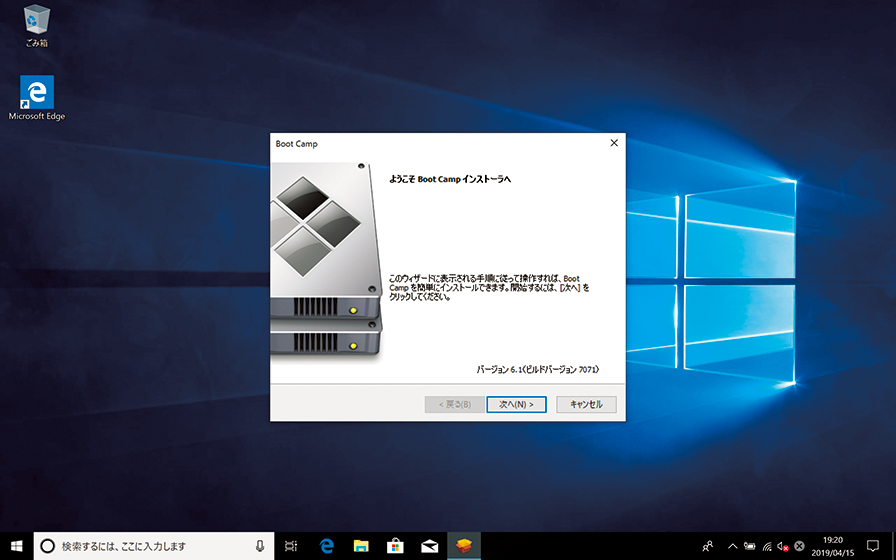Open the Mail app from taskbar
896x560 pixels.
pos(428,546)
